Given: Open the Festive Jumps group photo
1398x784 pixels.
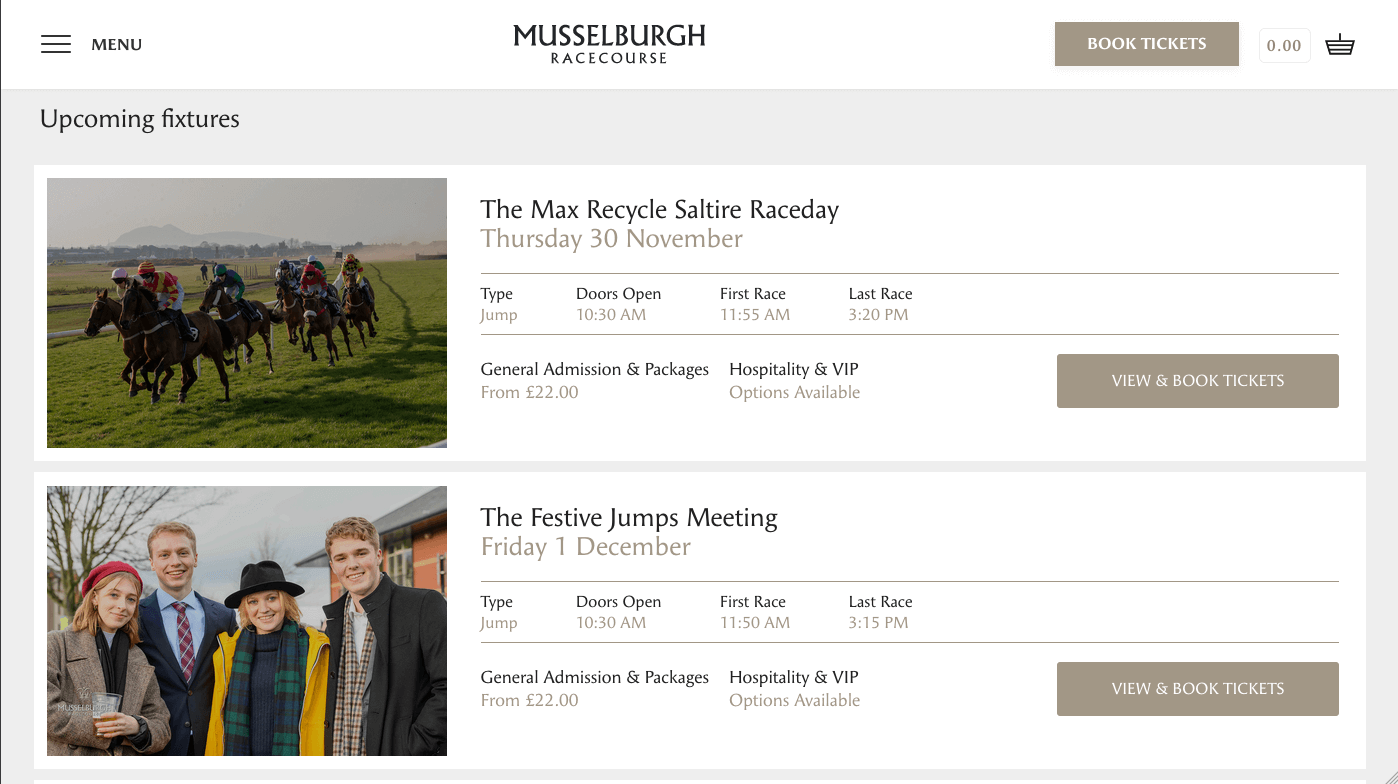Looking at the screenshot, I should click(x=247, y=621).
